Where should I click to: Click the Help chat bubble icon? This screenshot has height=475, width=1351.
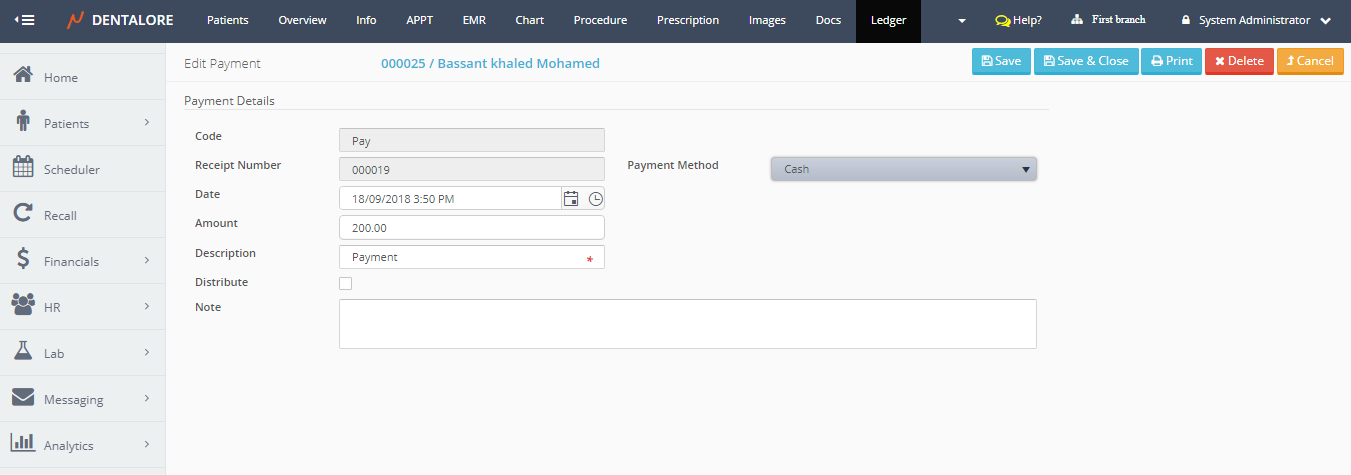click(1002, 20)
